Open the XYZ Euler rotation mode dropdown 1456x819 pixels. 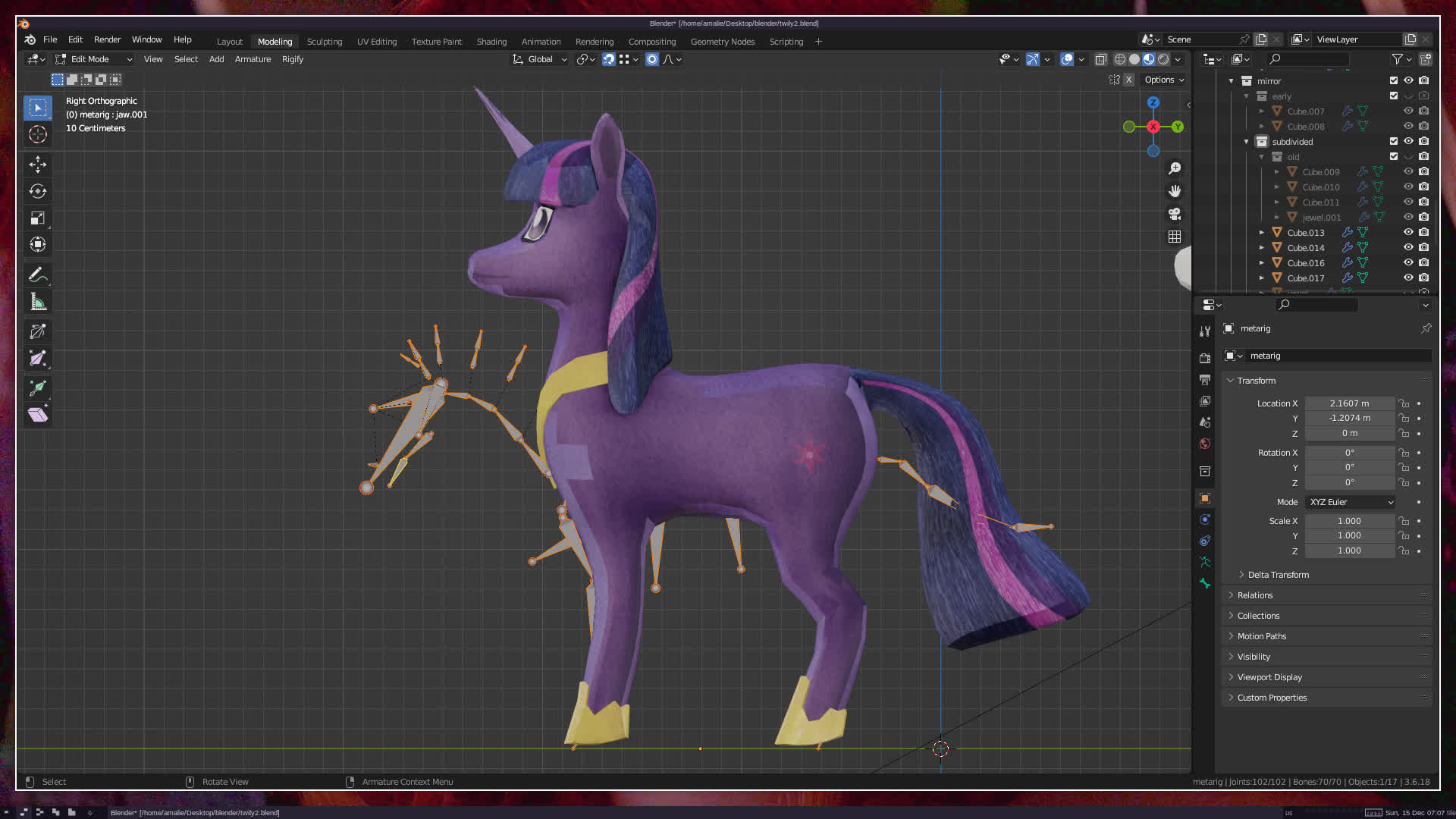tap(1350, 502)
